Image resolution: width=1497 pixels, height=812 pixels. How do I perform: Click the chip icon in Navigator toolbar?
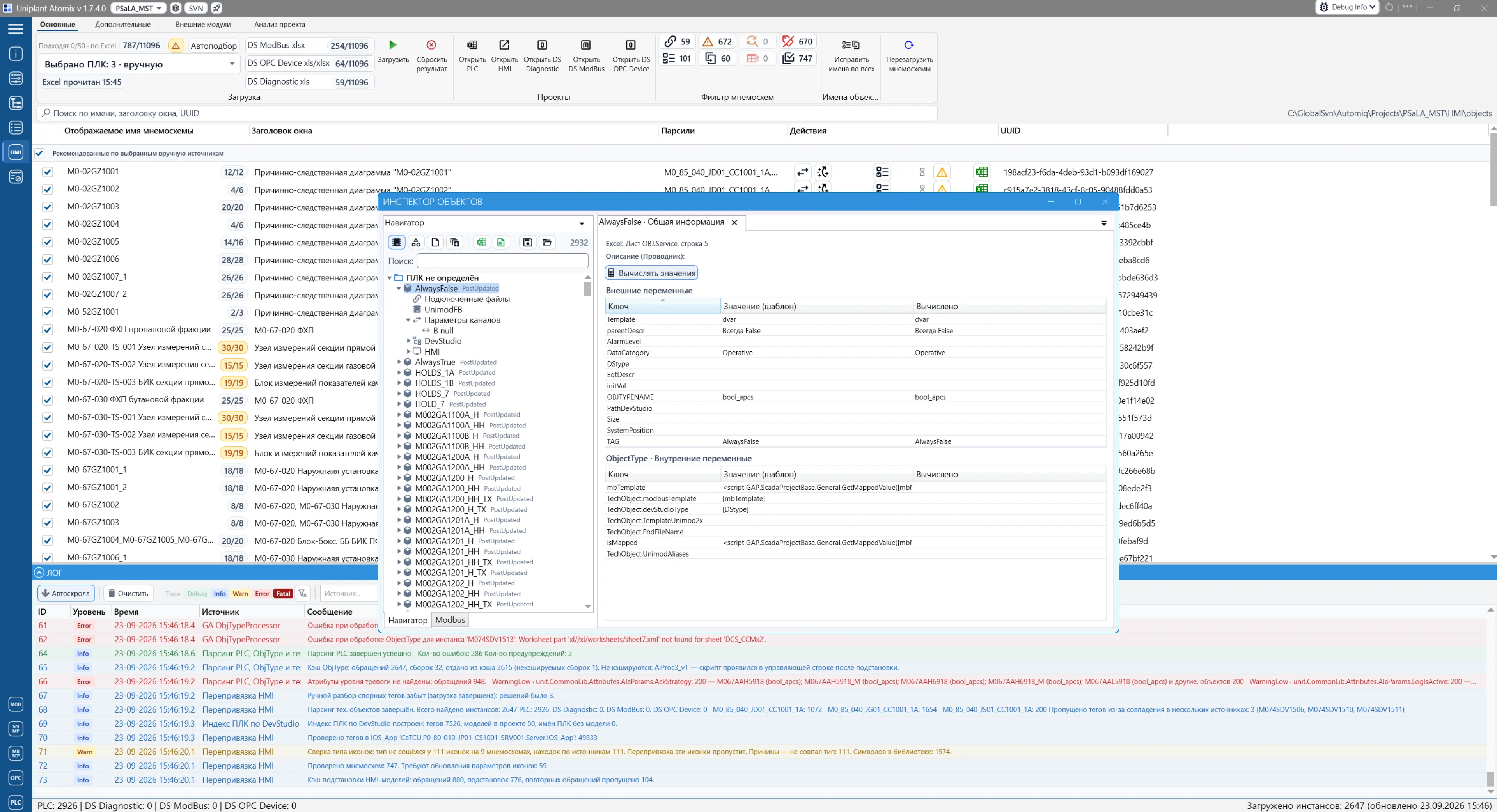[396, 242]
